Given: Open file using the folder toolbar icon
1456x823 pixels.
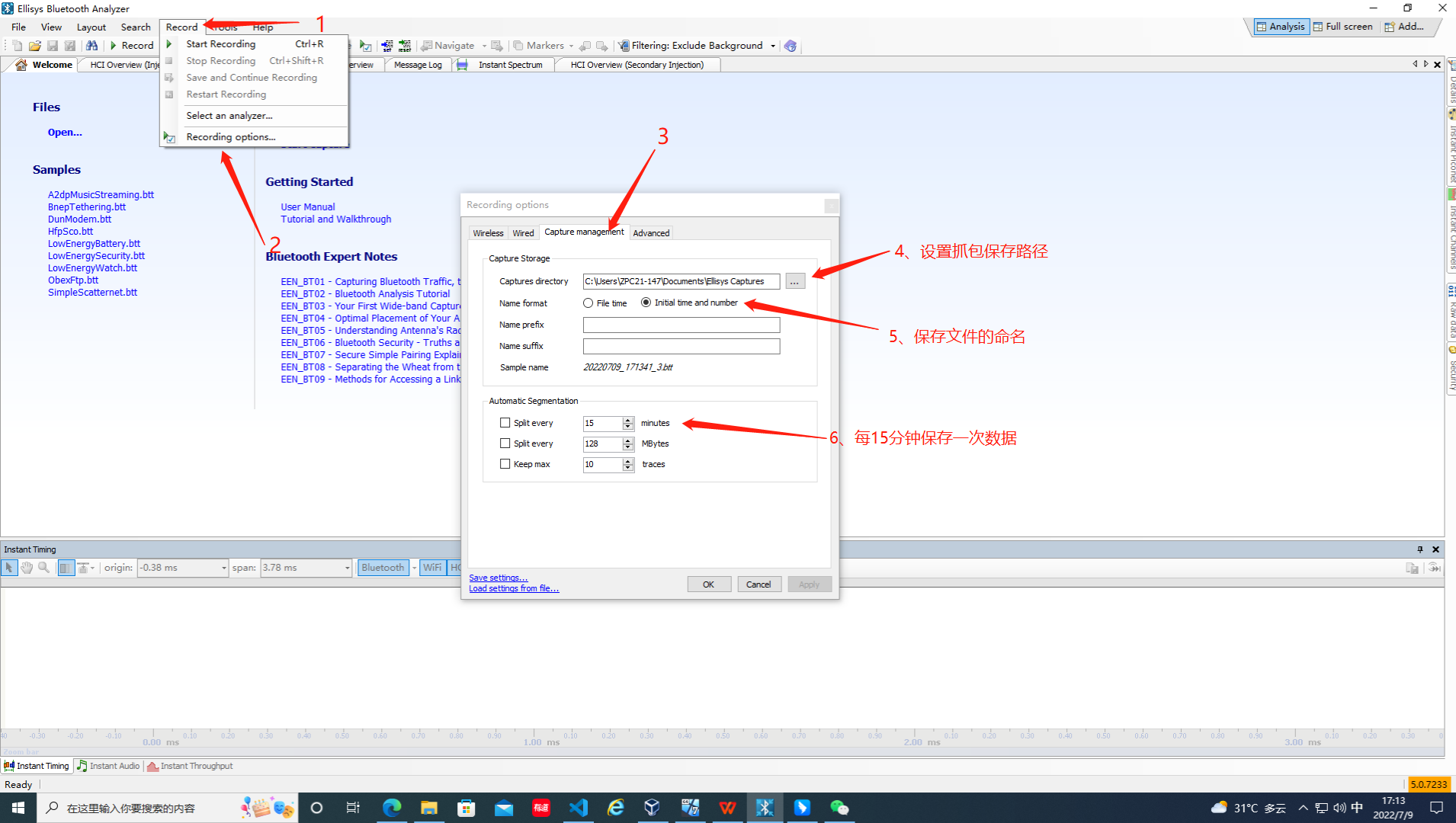Looking at the screenshot, I should pyautogui.click(x=34, y=46).
